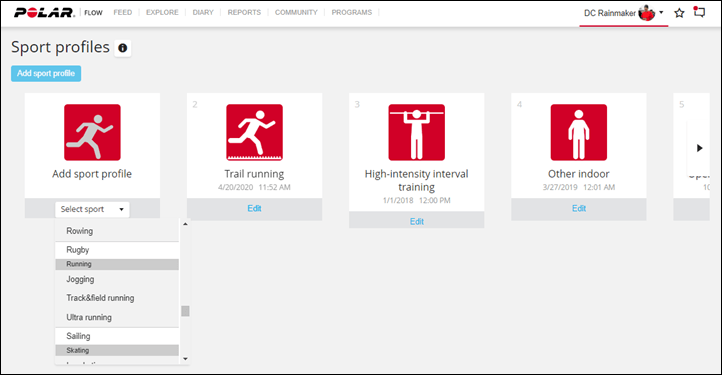The image size is (722, 375).
Task: Click the Trail running sport icon
Action: [254, 132]
